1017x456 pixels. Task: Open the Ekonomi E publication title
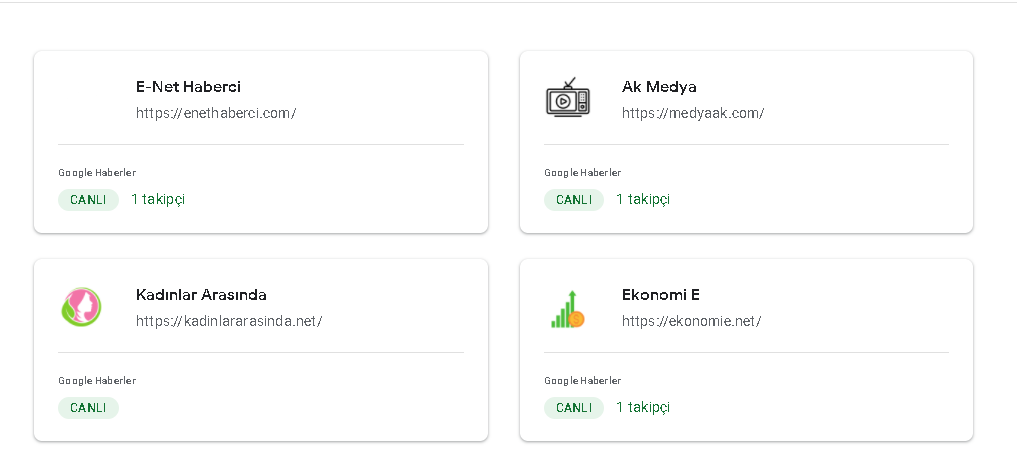(660, 294)
